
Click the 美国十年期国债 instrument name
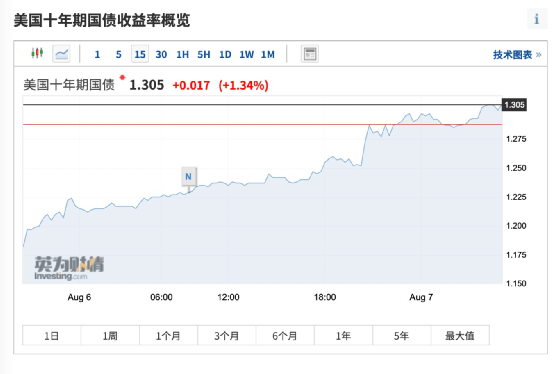click(69, 85)
